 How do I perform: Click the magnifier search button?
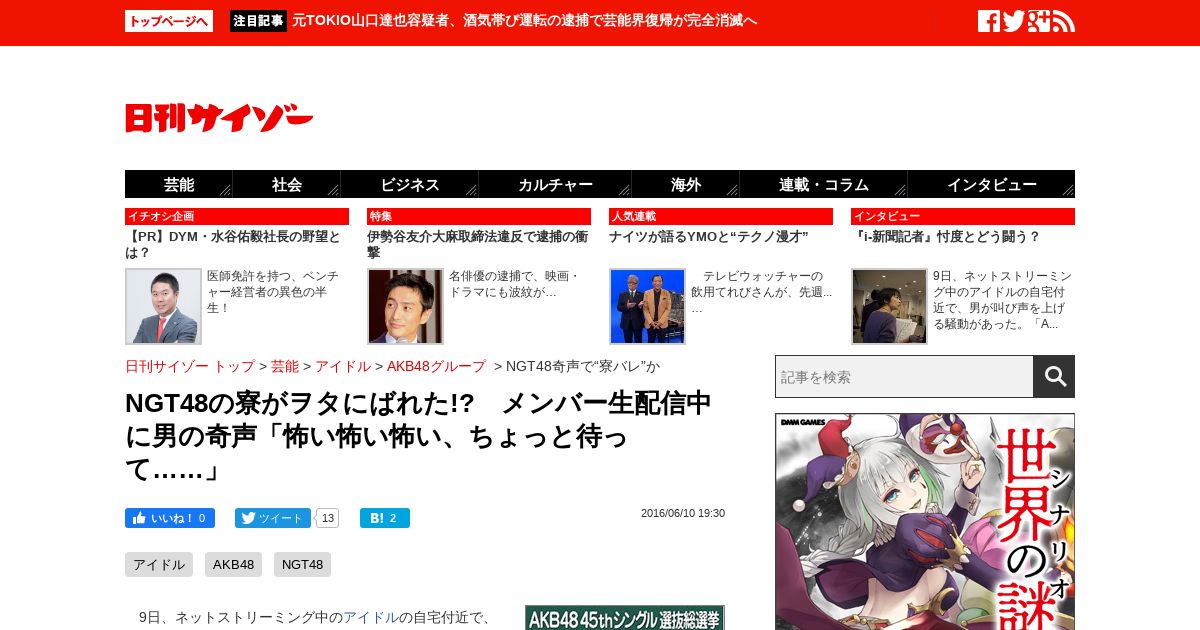tap(1054, 376)
